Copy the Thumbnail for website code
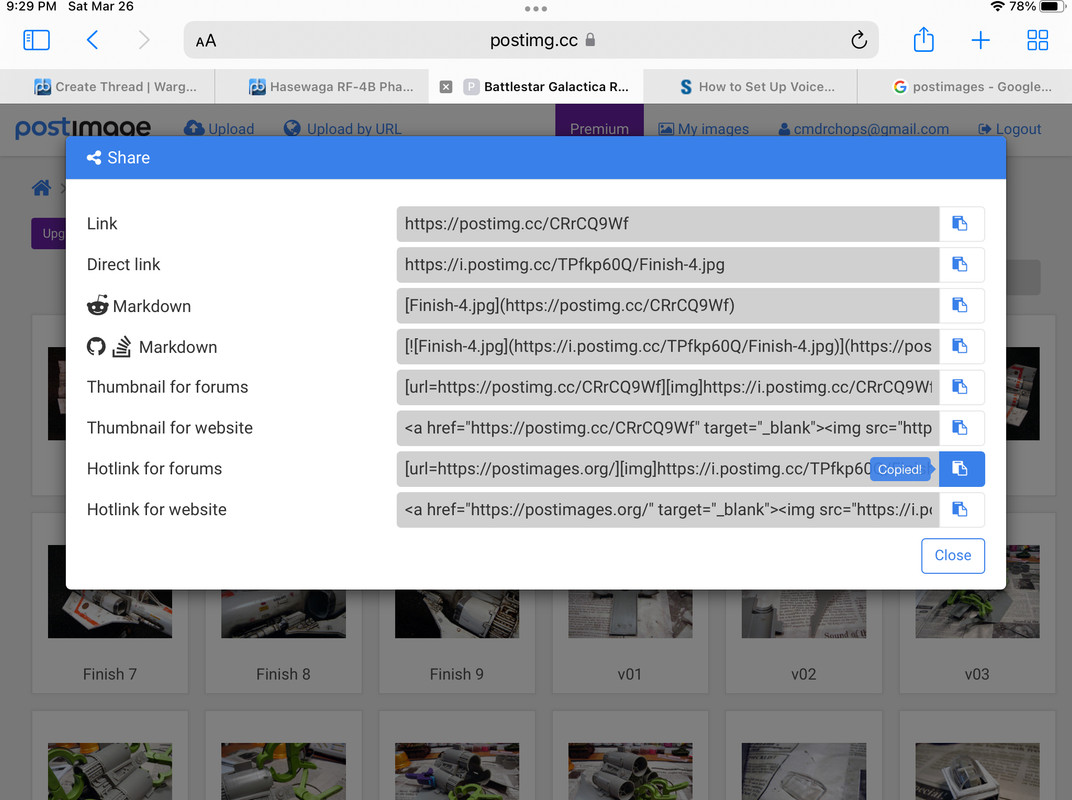 961,428
